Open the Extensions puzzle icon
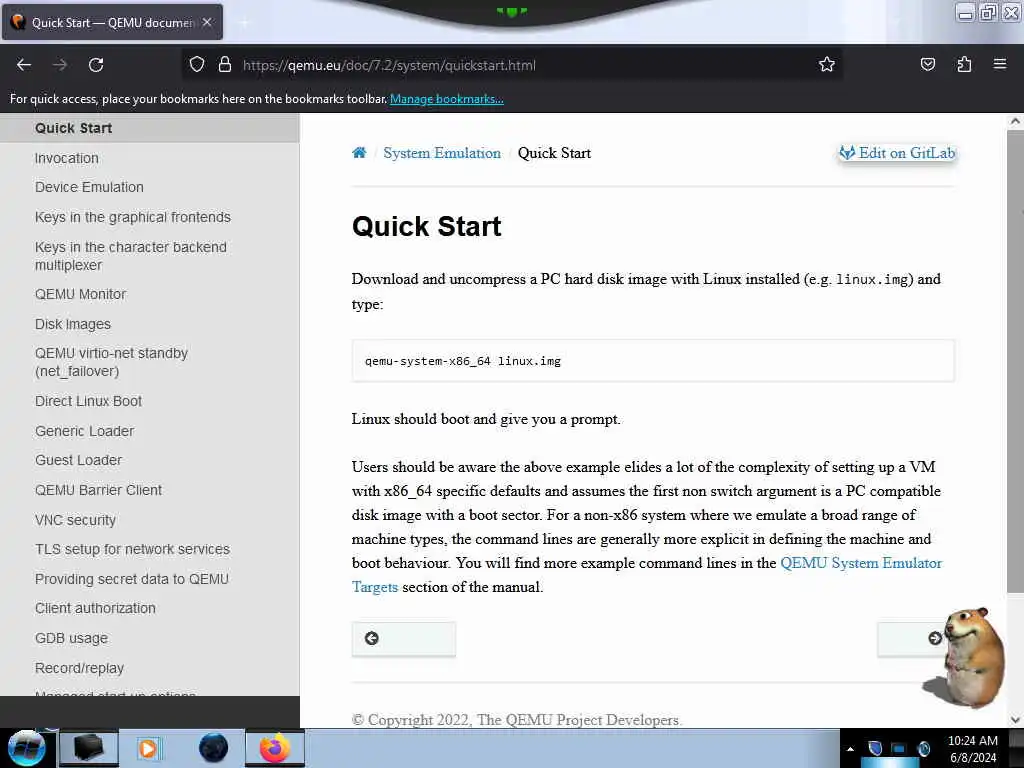 point(964,65)
